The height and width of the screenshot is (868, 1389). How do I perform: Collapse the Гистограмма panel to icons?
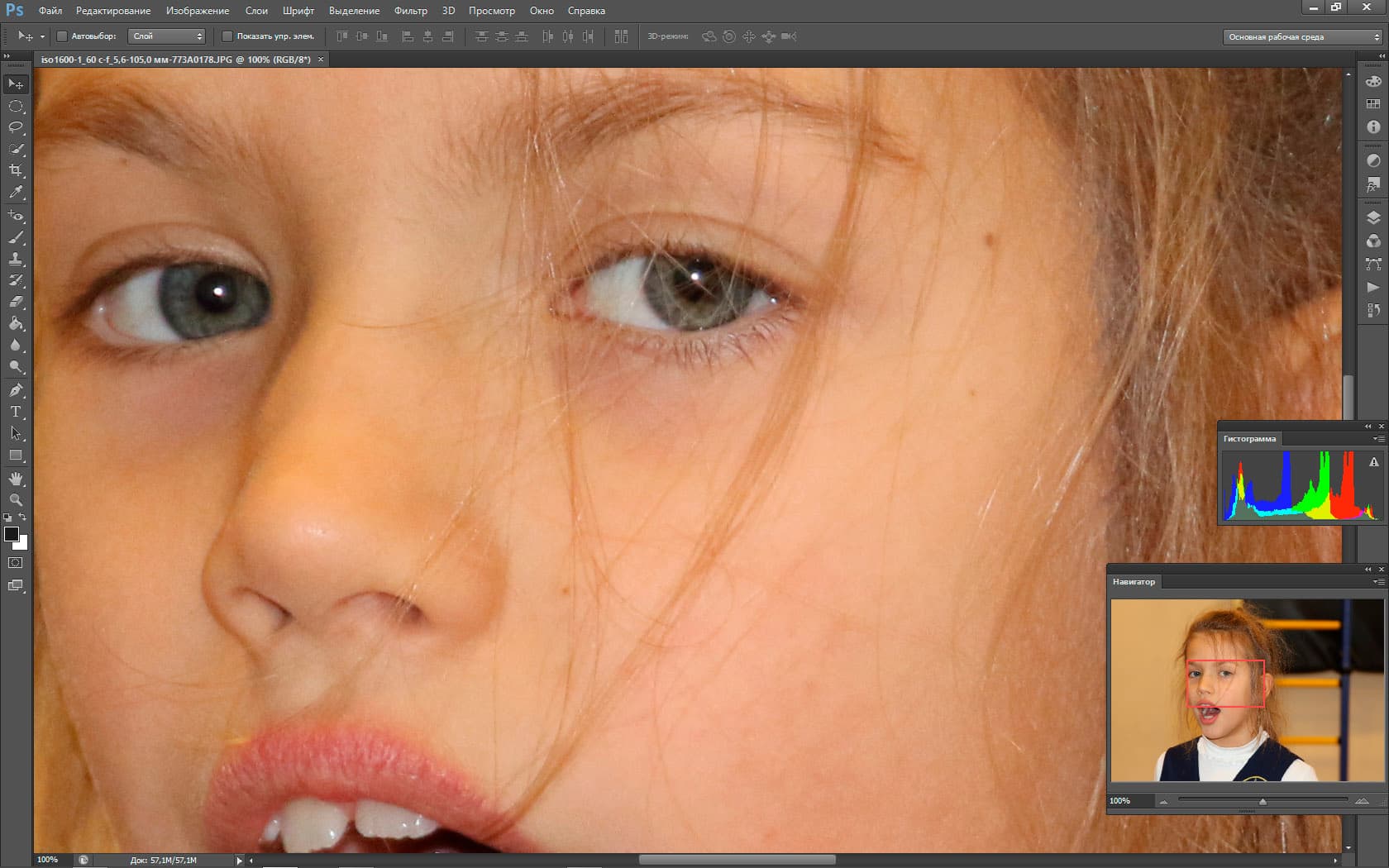(x=1368, y=427)
